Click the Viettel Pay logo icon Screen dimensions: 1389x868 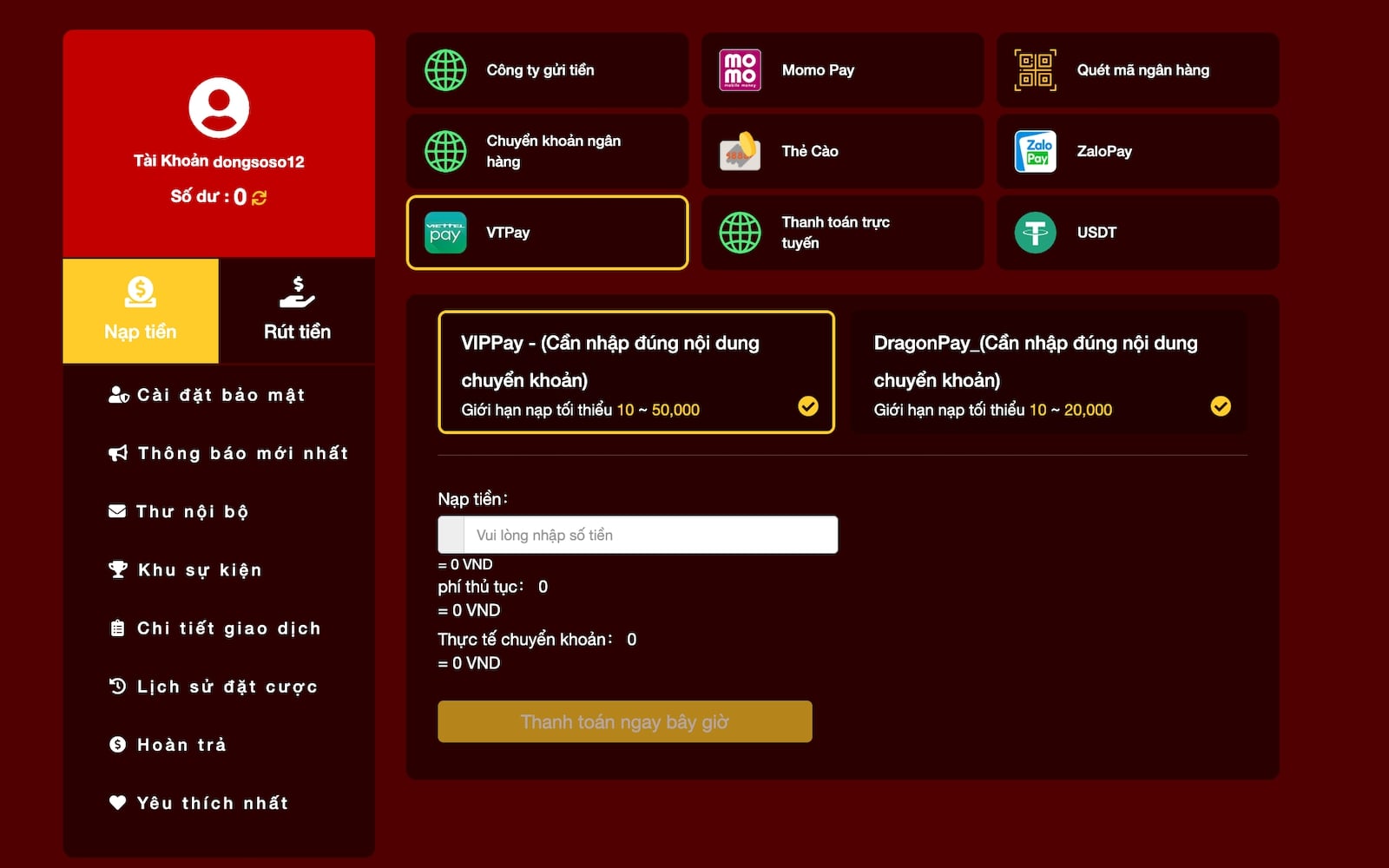(445, 233)
